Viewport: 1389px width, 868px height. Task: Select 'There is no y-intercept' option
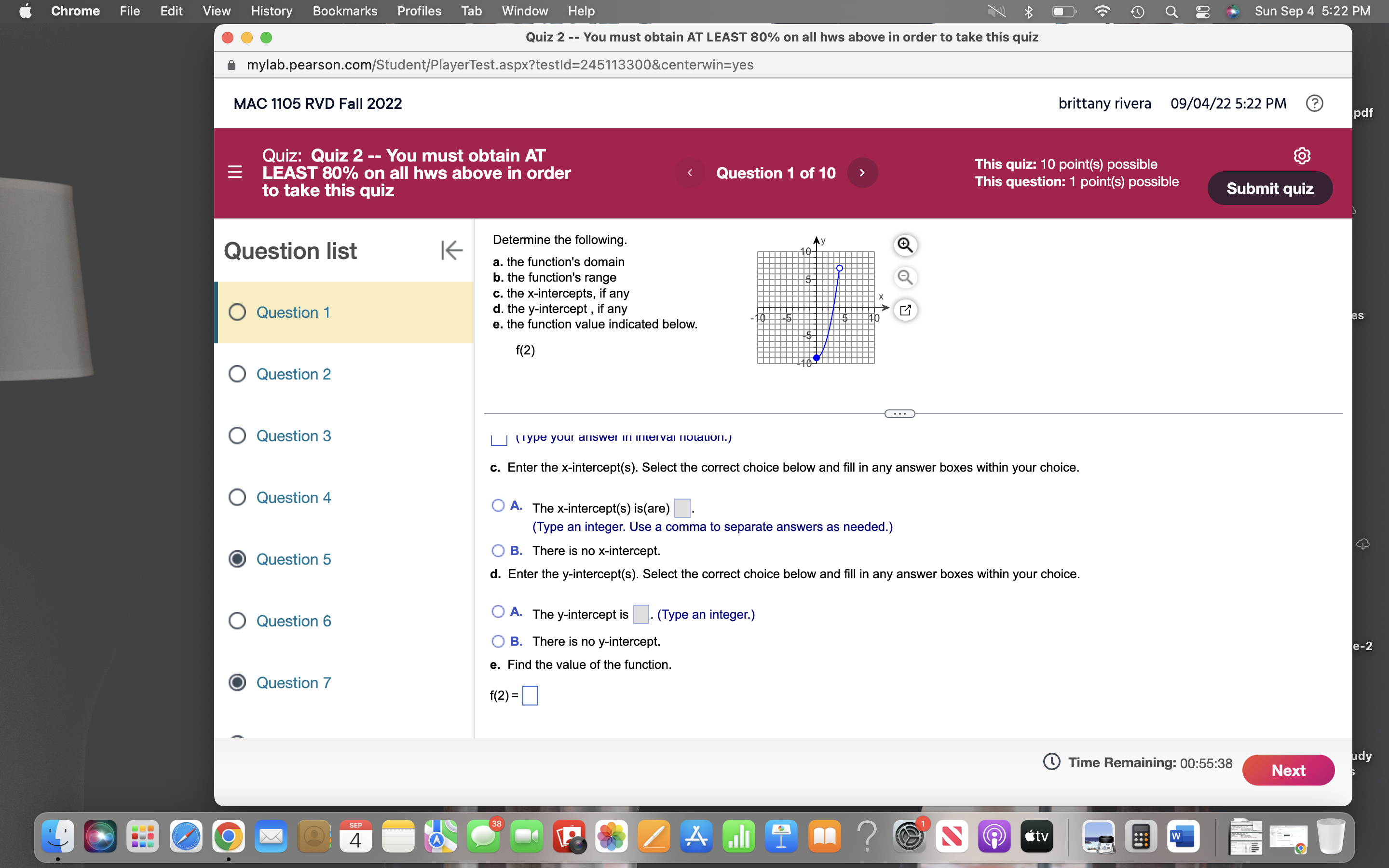coord(498,641)
